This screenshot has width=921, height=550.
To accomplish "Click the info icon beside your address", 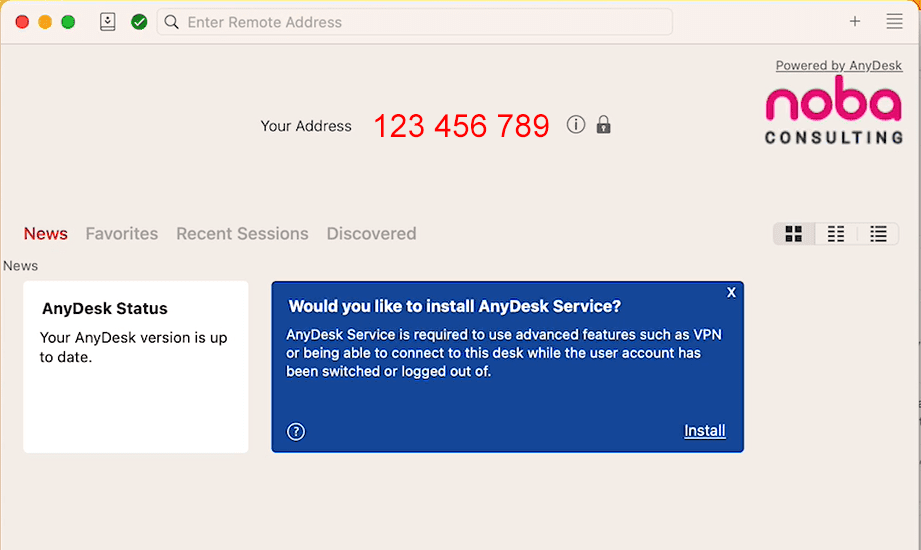I will (575, 125).
